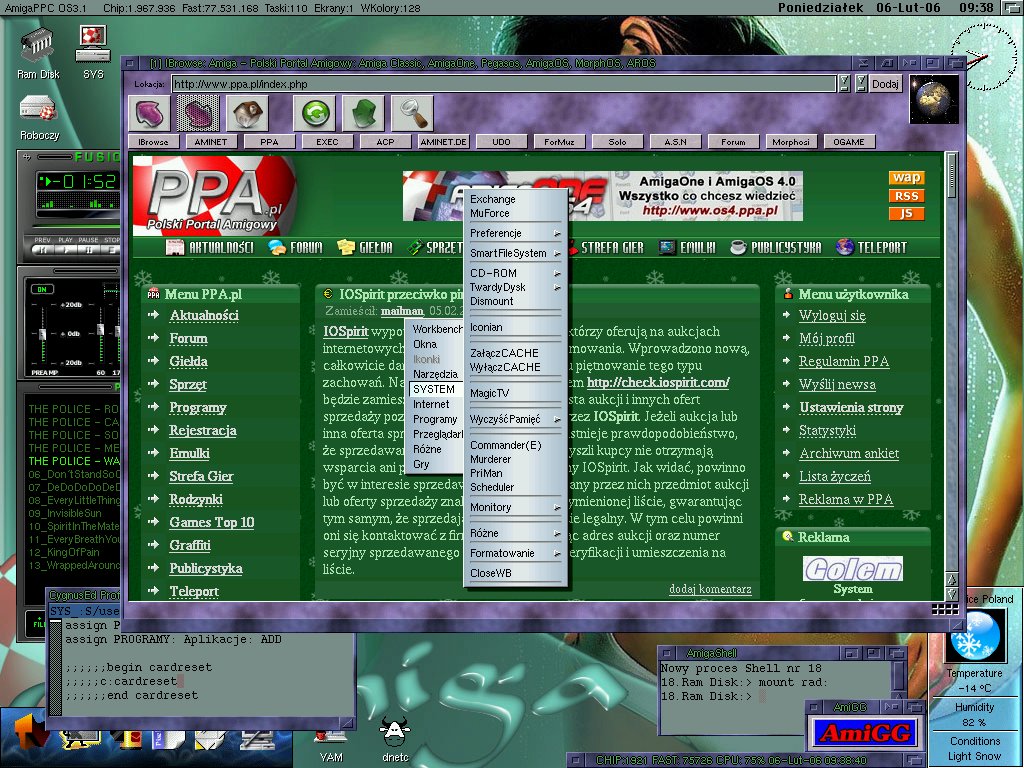This screenshot has width=1024, height=768.
Task: Expand the Preferencje submenu
Action: [x=515, y=233]
